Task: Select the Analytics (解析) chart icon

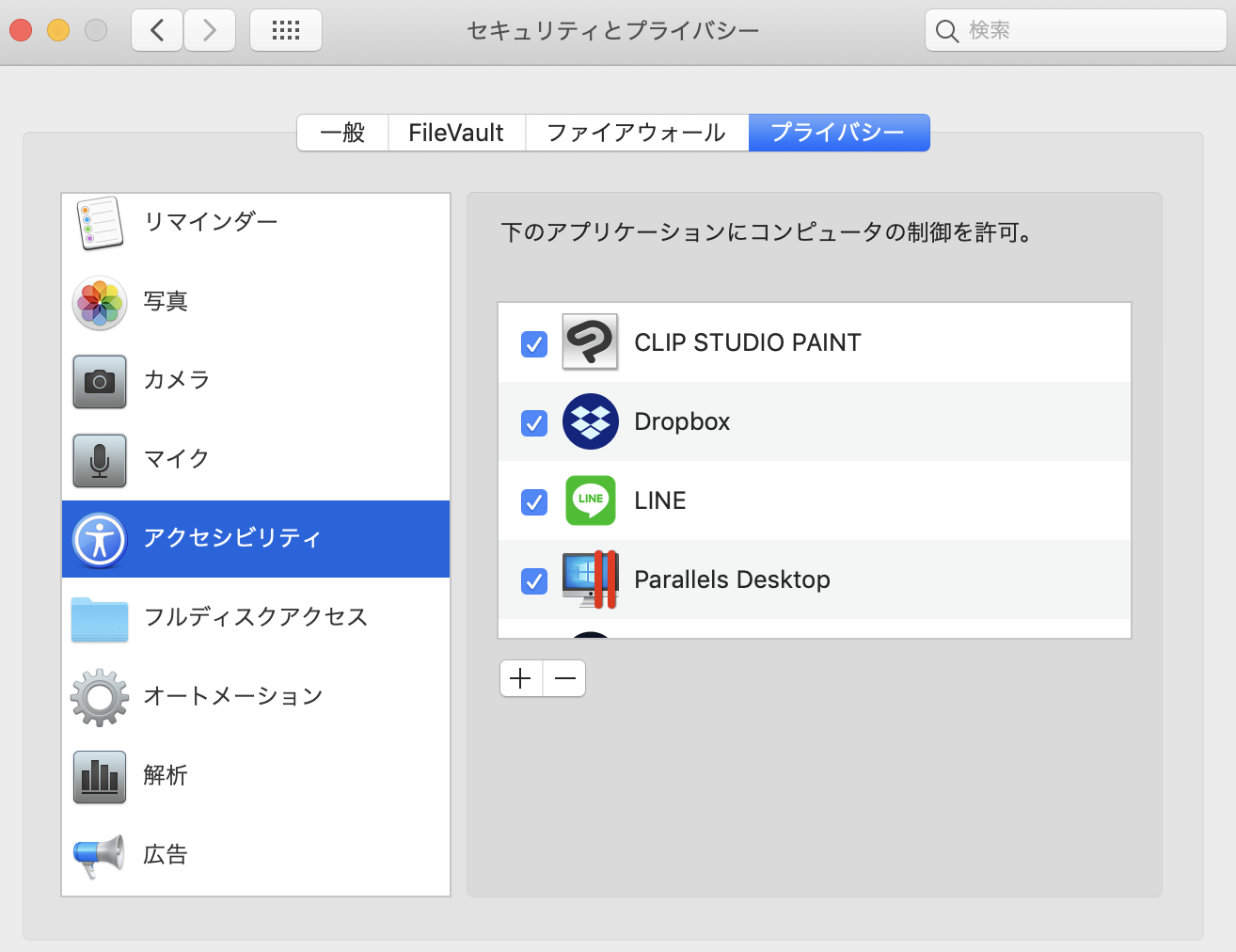Action: click(x=100, y=776)
